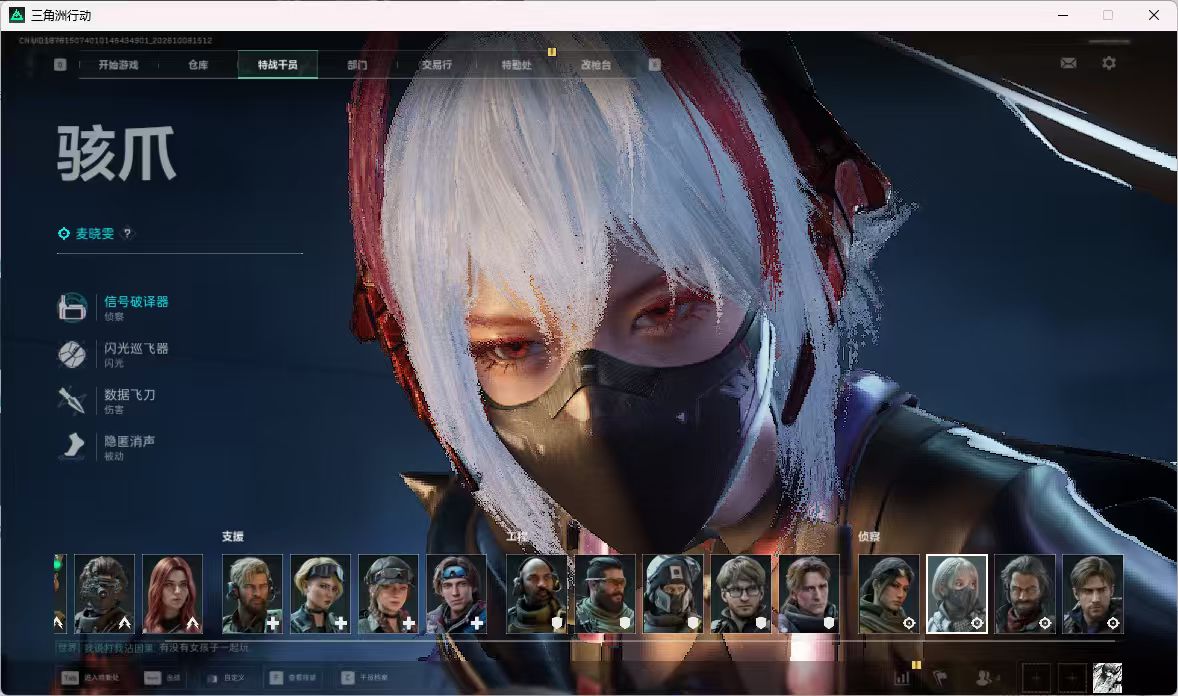Click the question mark beside 麦晓雯
This screenshot has width=1178, height=696.
(127, 233)
